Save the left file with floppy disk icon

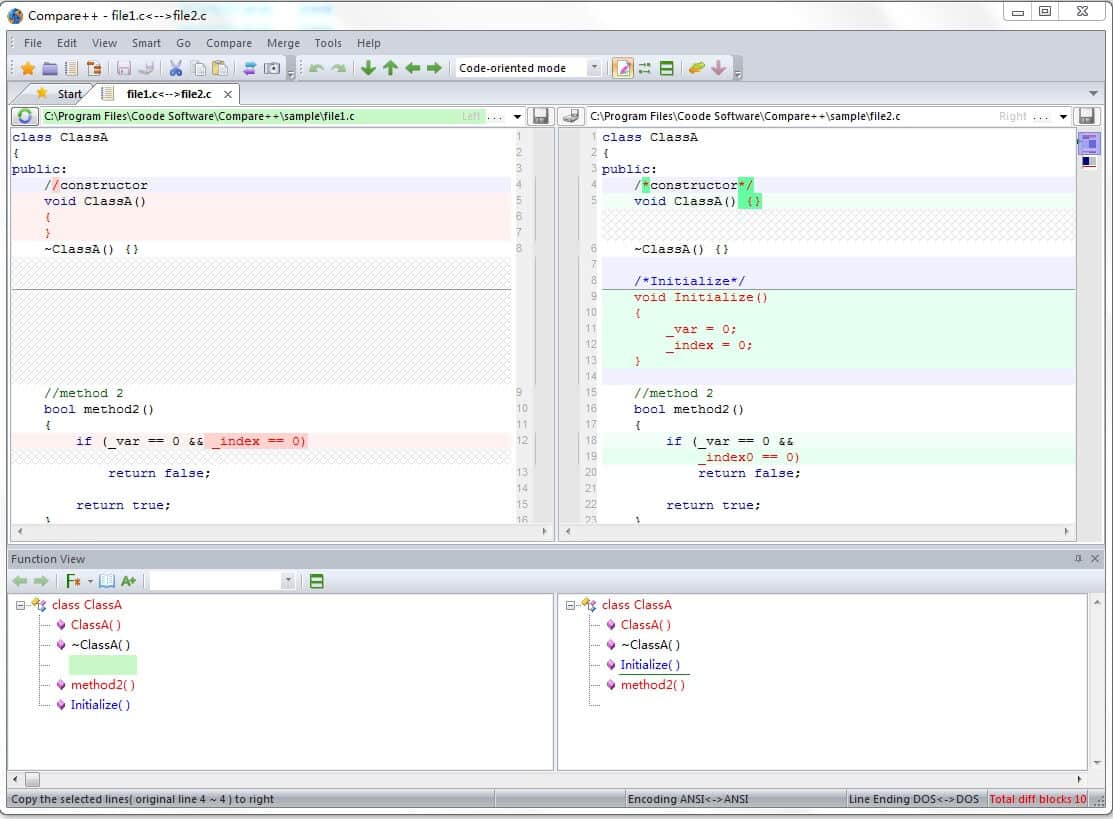tap(541, 116)
